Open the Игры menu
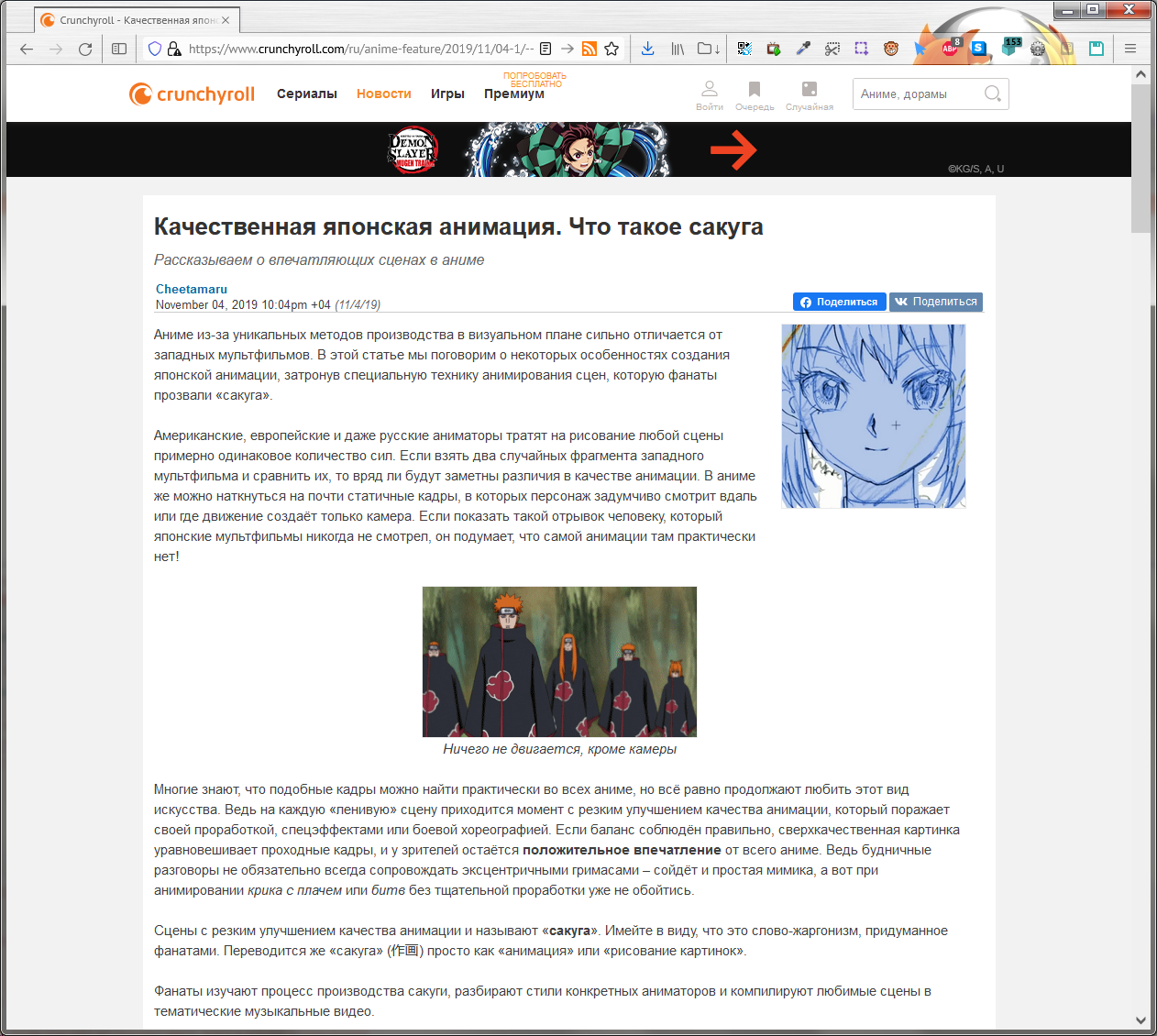1157x1036 pixels. tap(447, 94)
